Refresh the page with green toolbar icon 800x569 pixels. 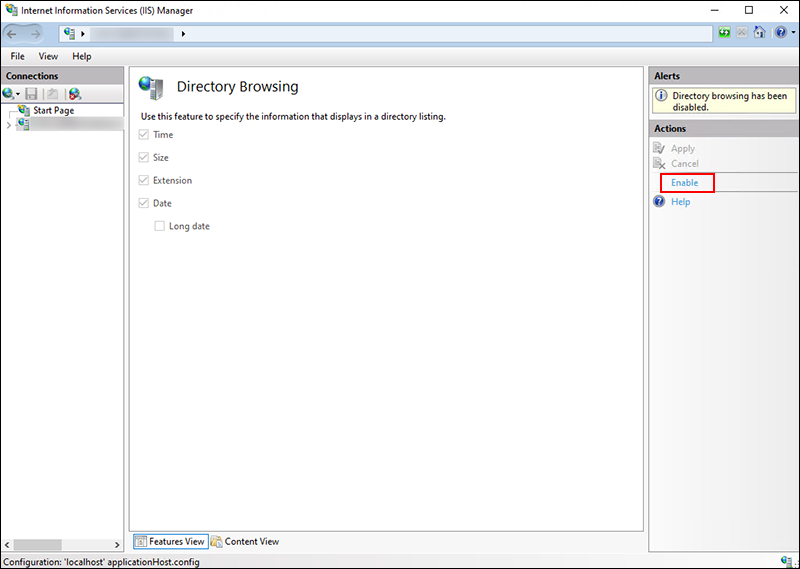724,33
